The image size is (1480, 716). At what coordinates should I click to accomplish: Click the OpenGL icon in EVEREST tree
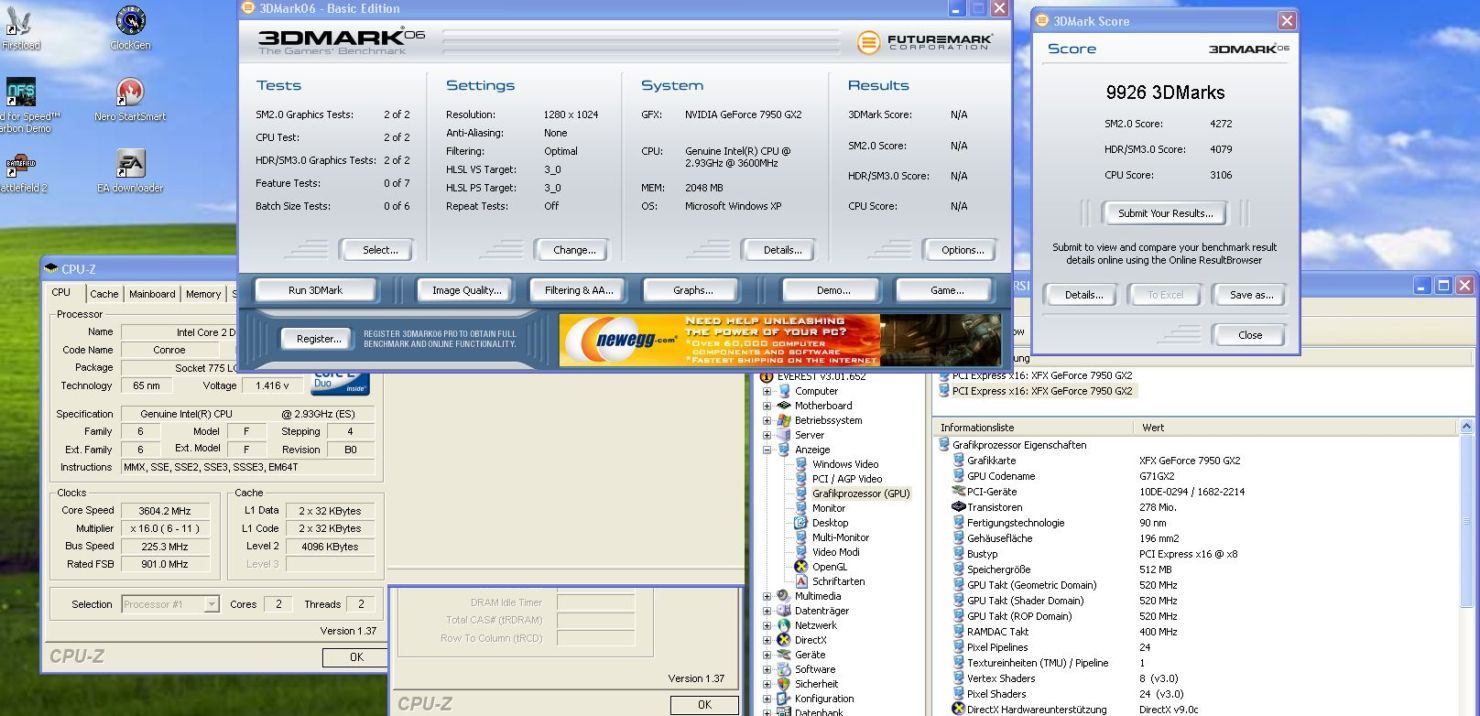click(801, 567)
